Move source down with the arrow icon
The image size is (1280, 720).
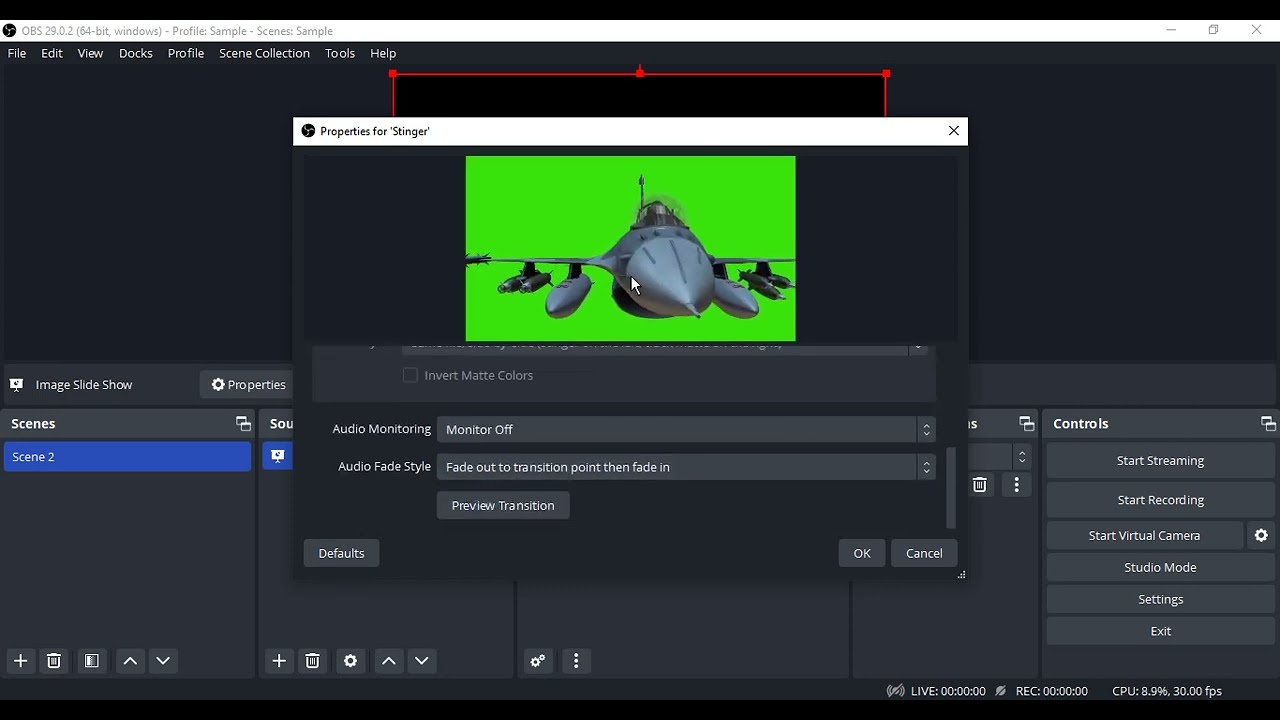click(422, 661)
